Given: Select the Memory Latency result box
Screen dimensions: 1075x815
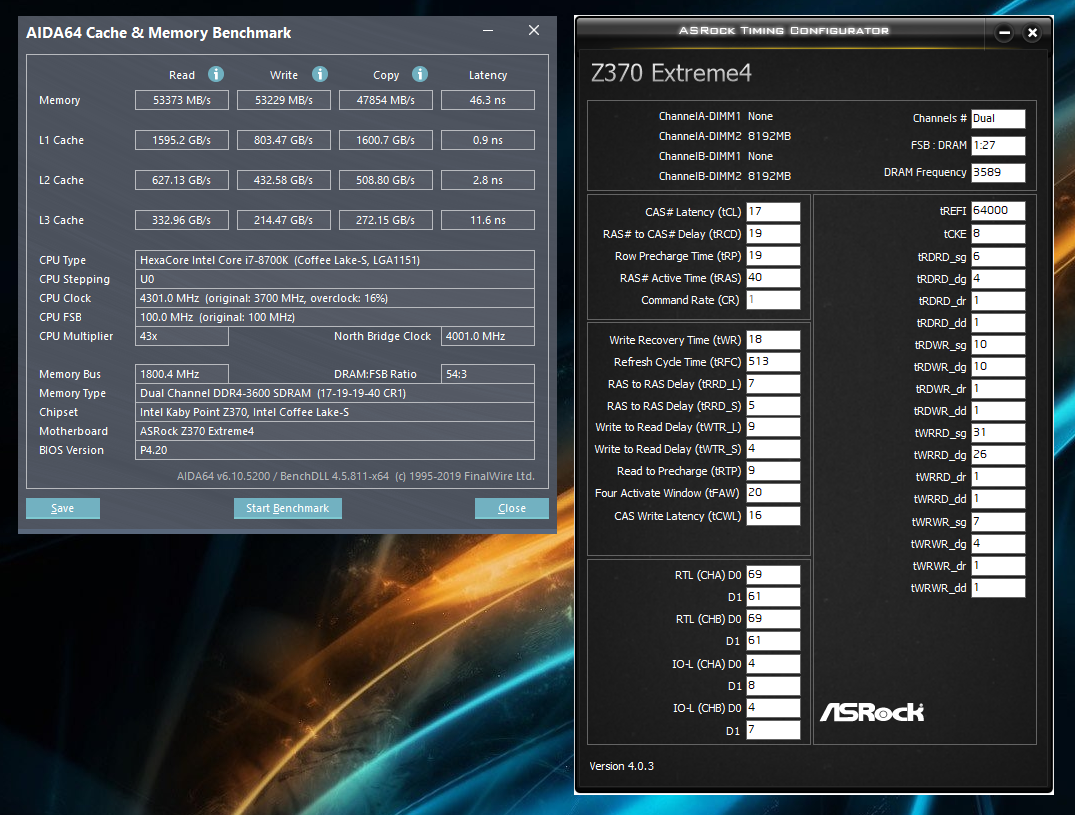Looking at the screenshot, I should pos(487,100).
